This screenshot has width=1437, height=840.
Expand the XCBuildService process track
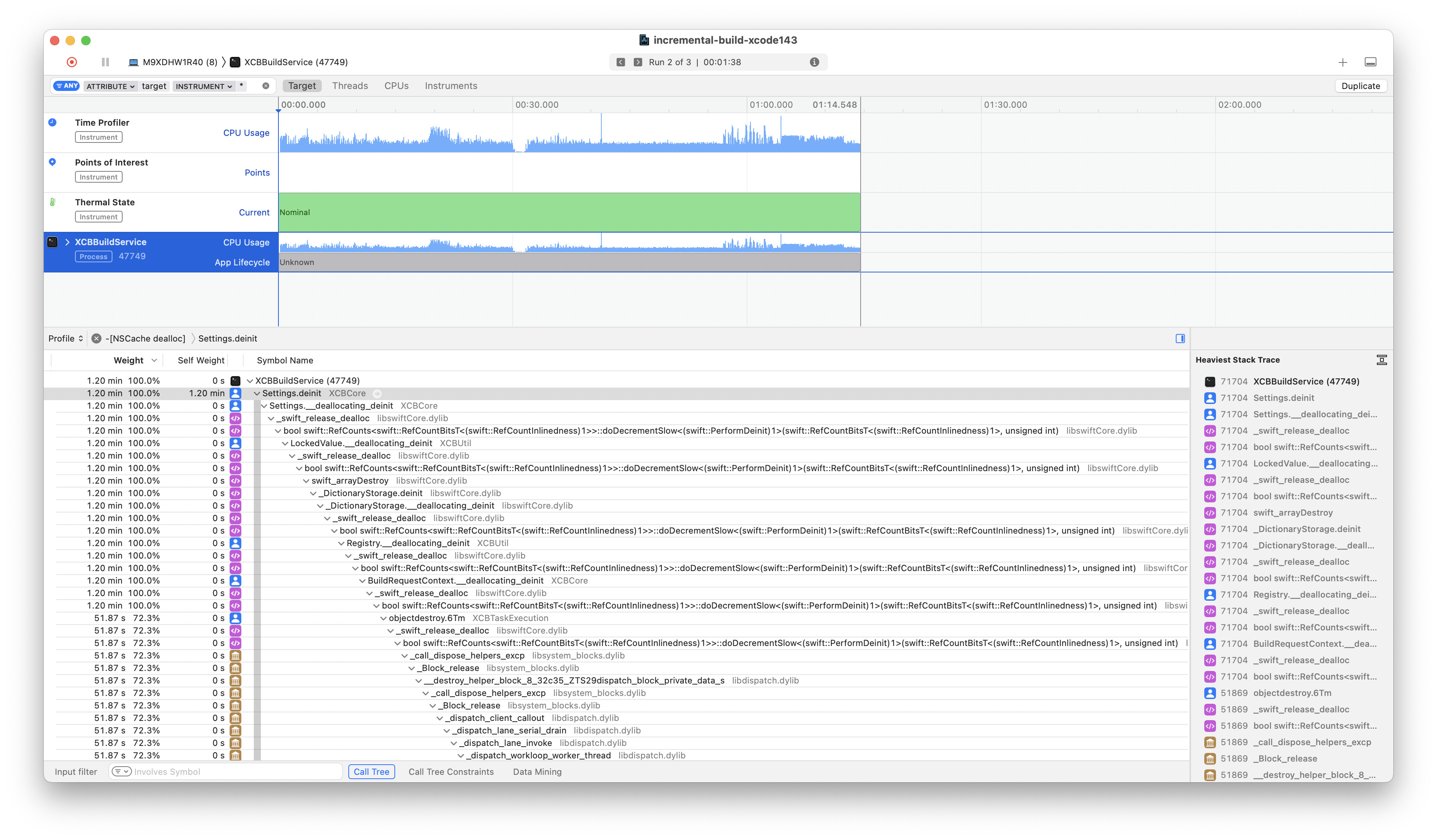67,242
